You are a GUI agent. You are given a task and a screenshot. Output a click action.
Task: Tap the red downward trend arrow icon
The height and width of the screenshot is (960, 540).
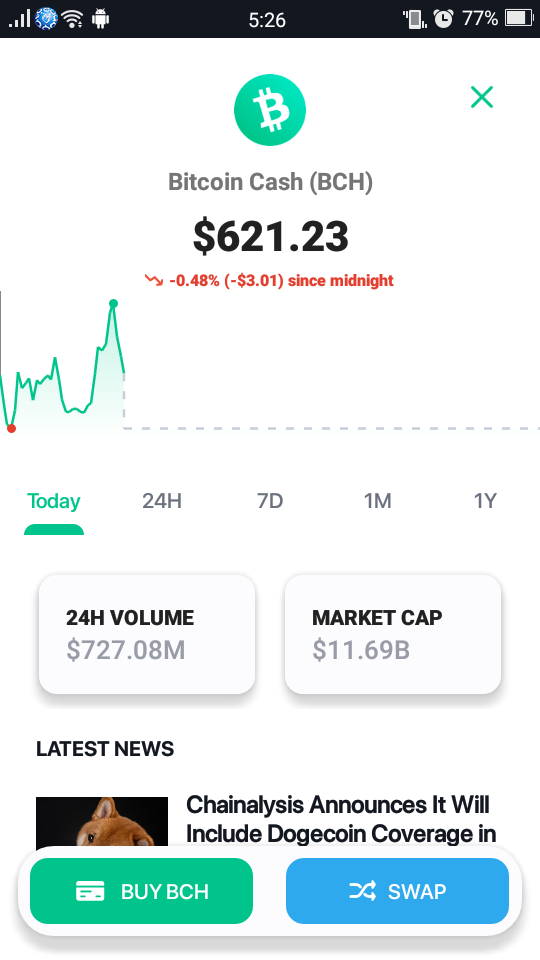click(x=154, y=280)
